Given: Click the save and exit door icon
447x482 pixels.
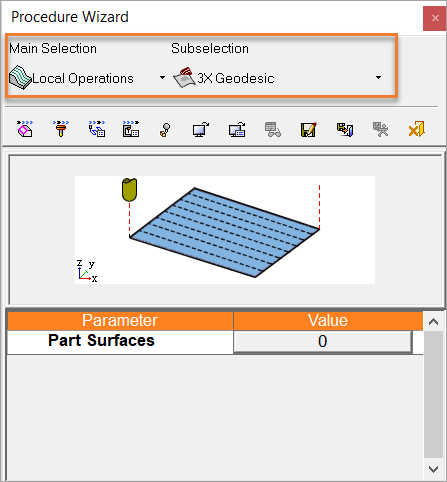Looking at the screenshot, I should 345,129.
